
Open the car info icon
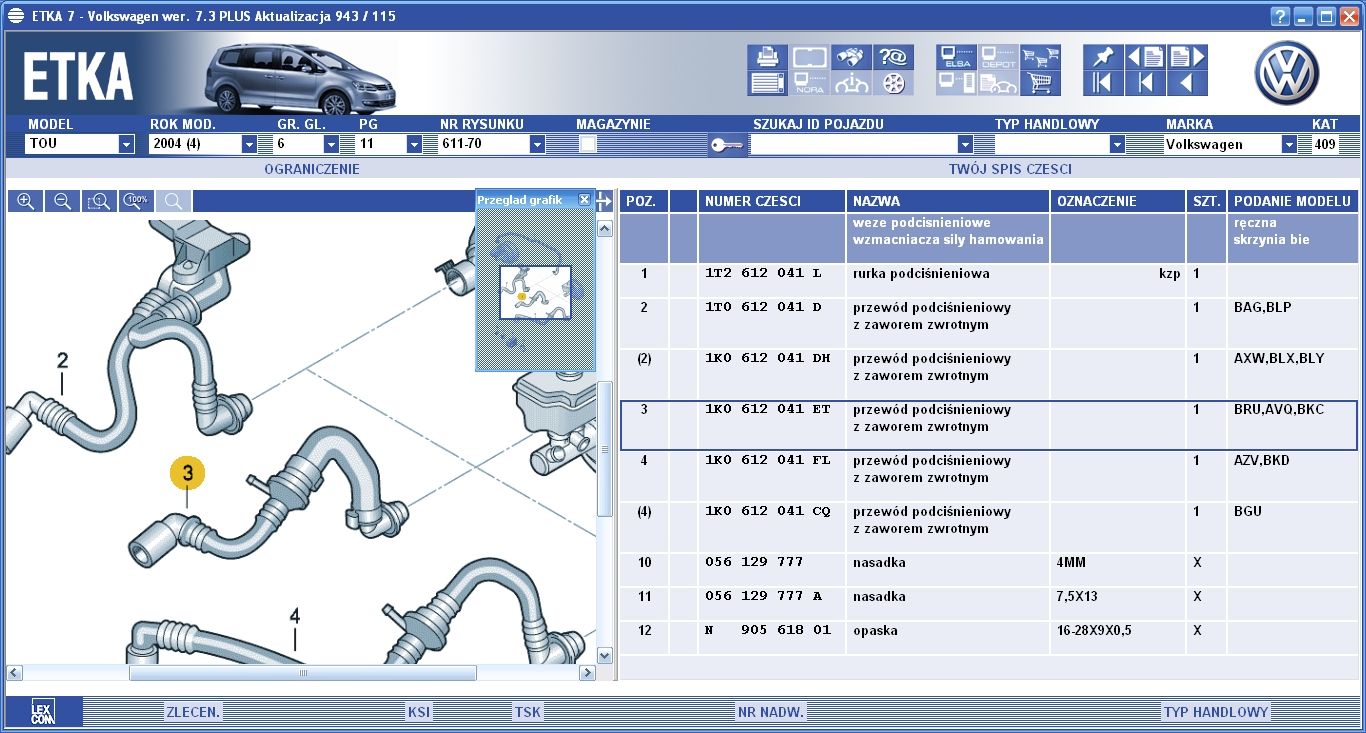click(x=851, y=84)
